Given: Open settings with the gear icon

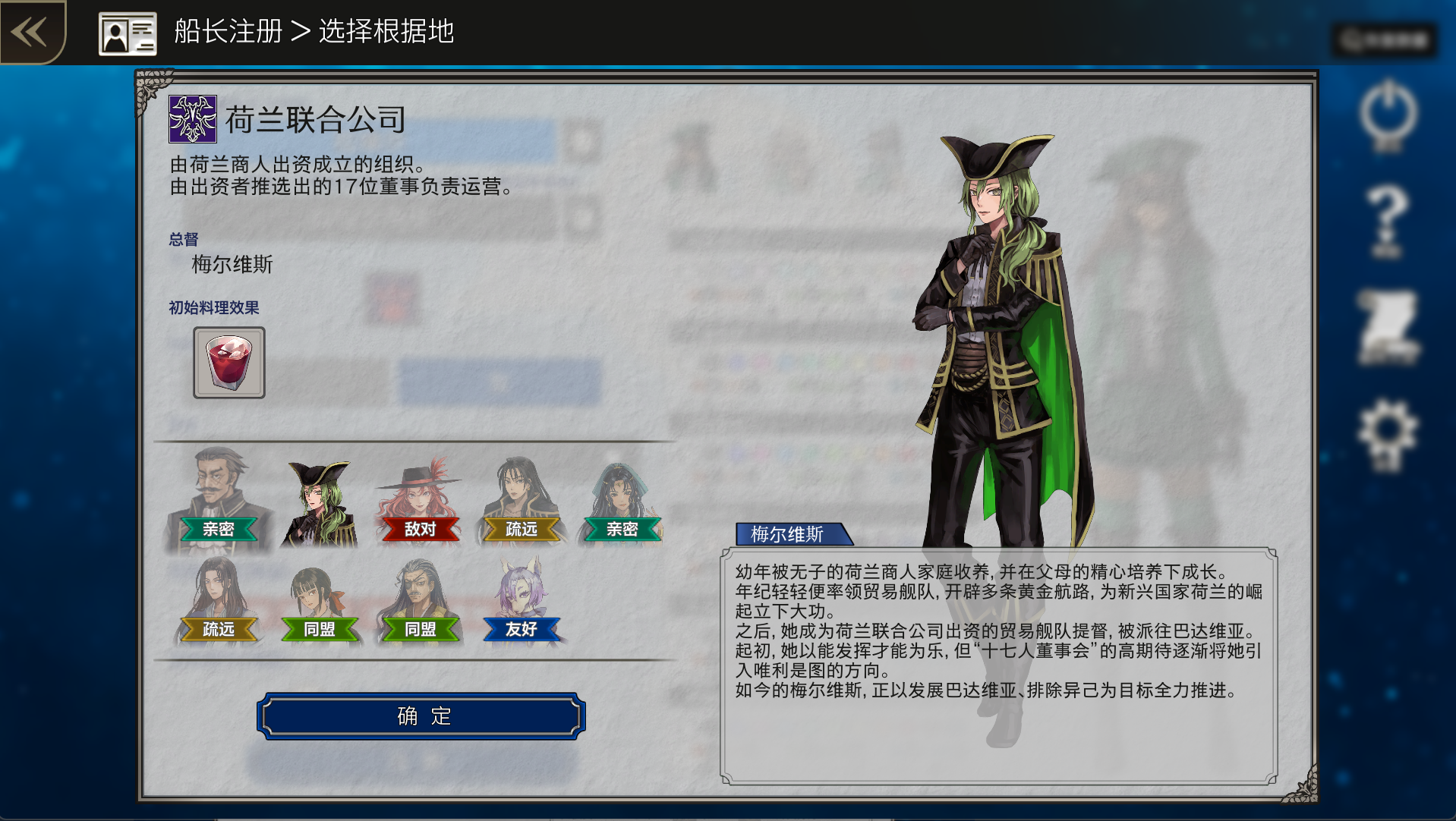Looking at the screenshot, I should tap(1387, 434).
